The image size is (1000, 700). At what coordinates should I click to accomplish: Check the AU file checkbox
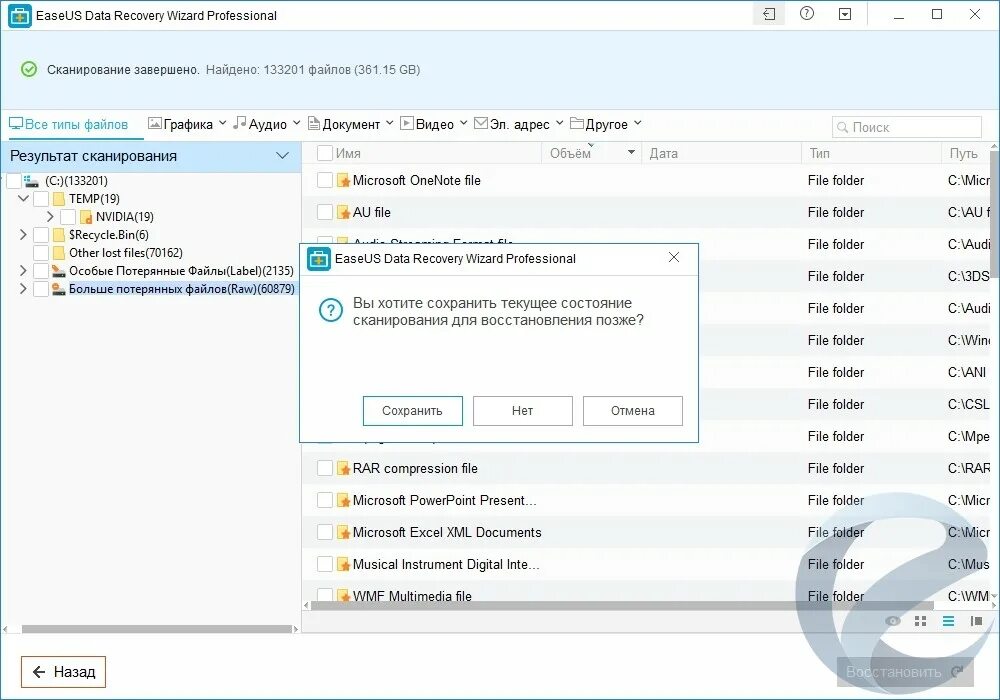325,212
